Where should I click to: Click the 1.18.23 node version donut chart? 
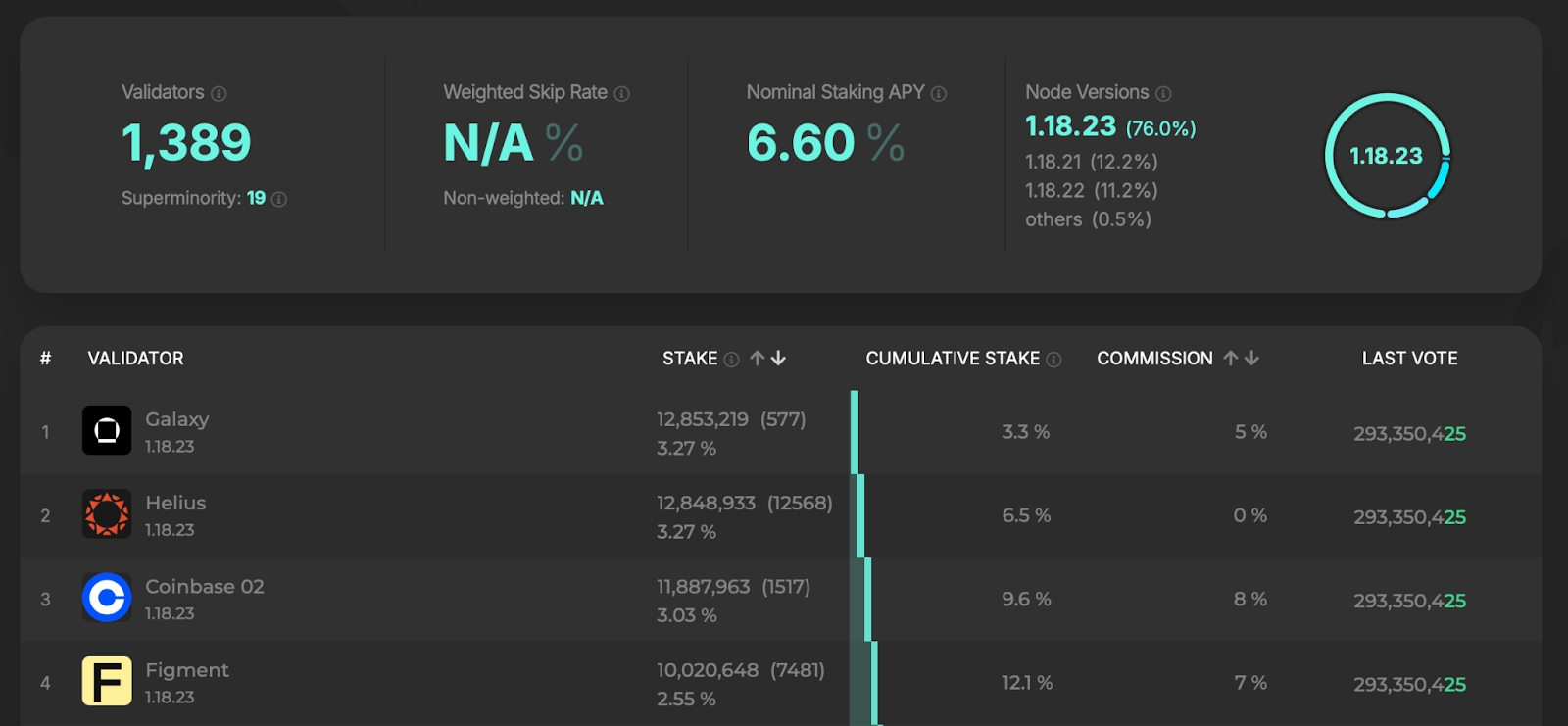[x=1387, y=156]
